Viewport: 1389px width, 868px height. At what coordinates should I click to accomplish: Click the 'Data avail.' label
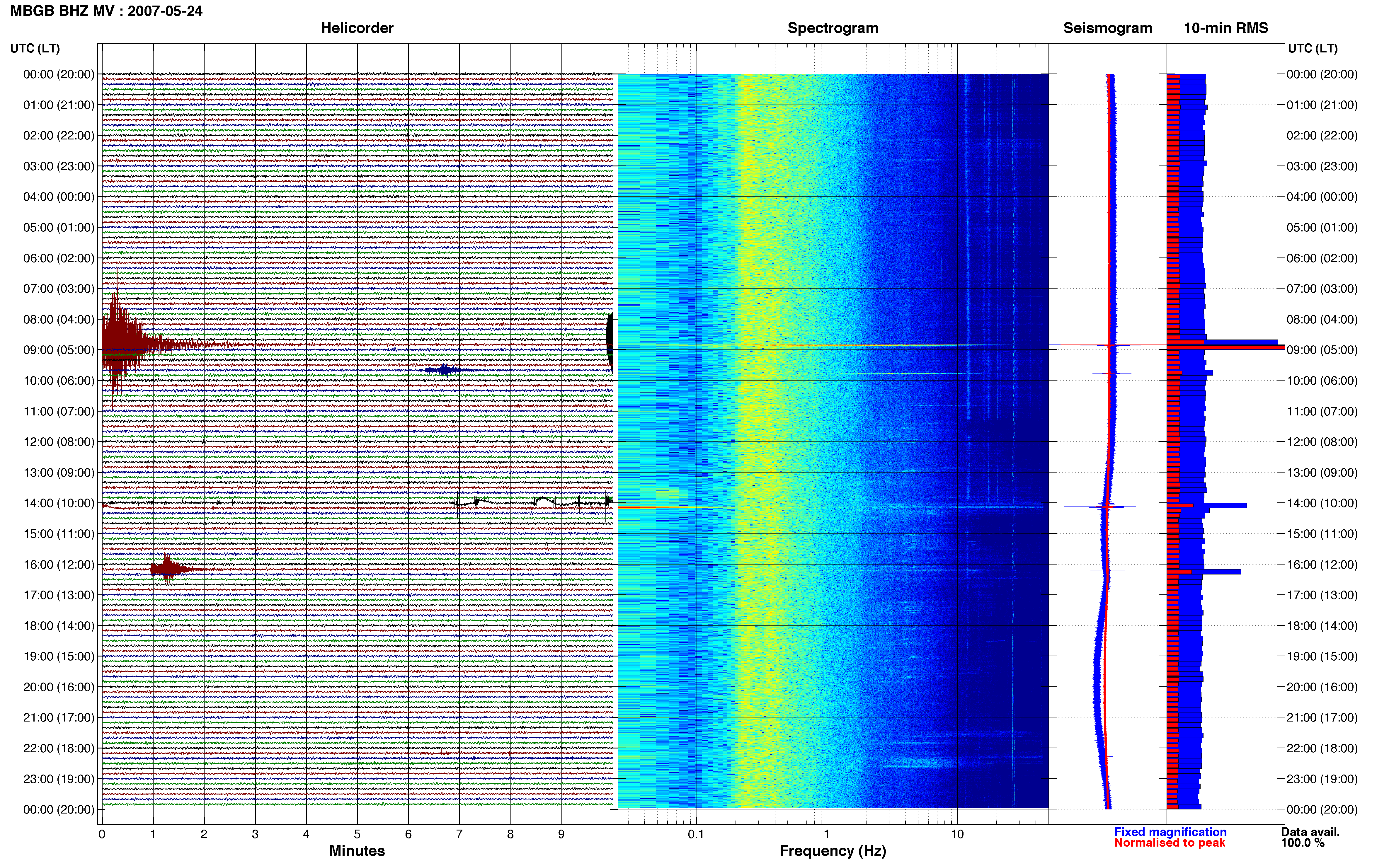1310,832
